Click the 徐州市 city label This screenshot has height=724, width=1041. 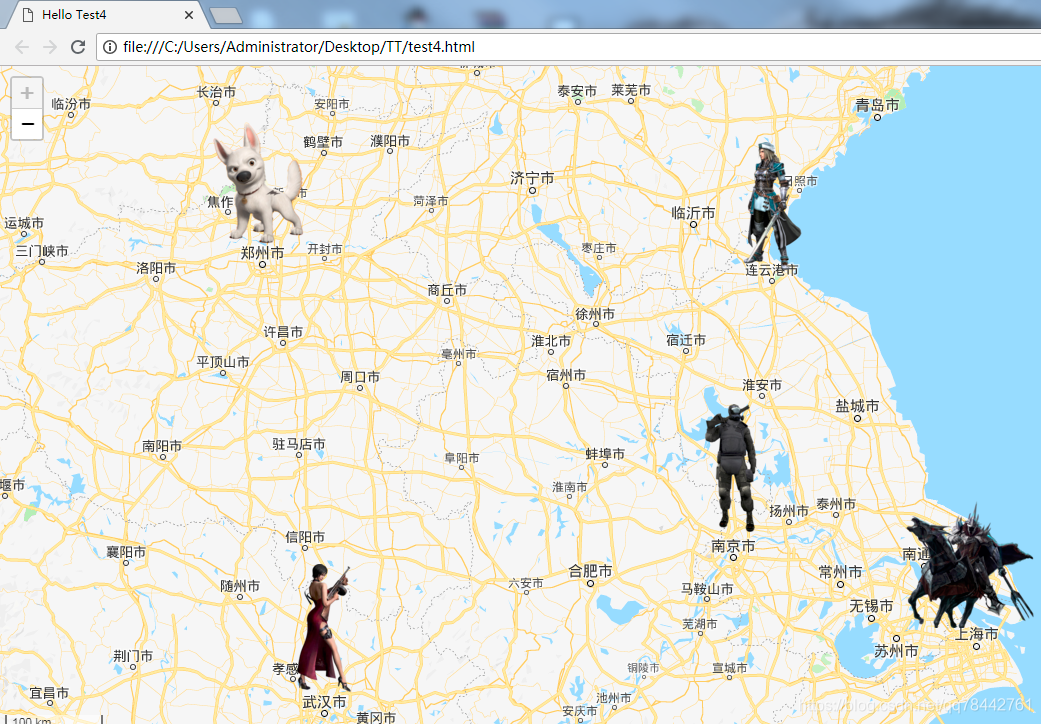click(595, 314)
